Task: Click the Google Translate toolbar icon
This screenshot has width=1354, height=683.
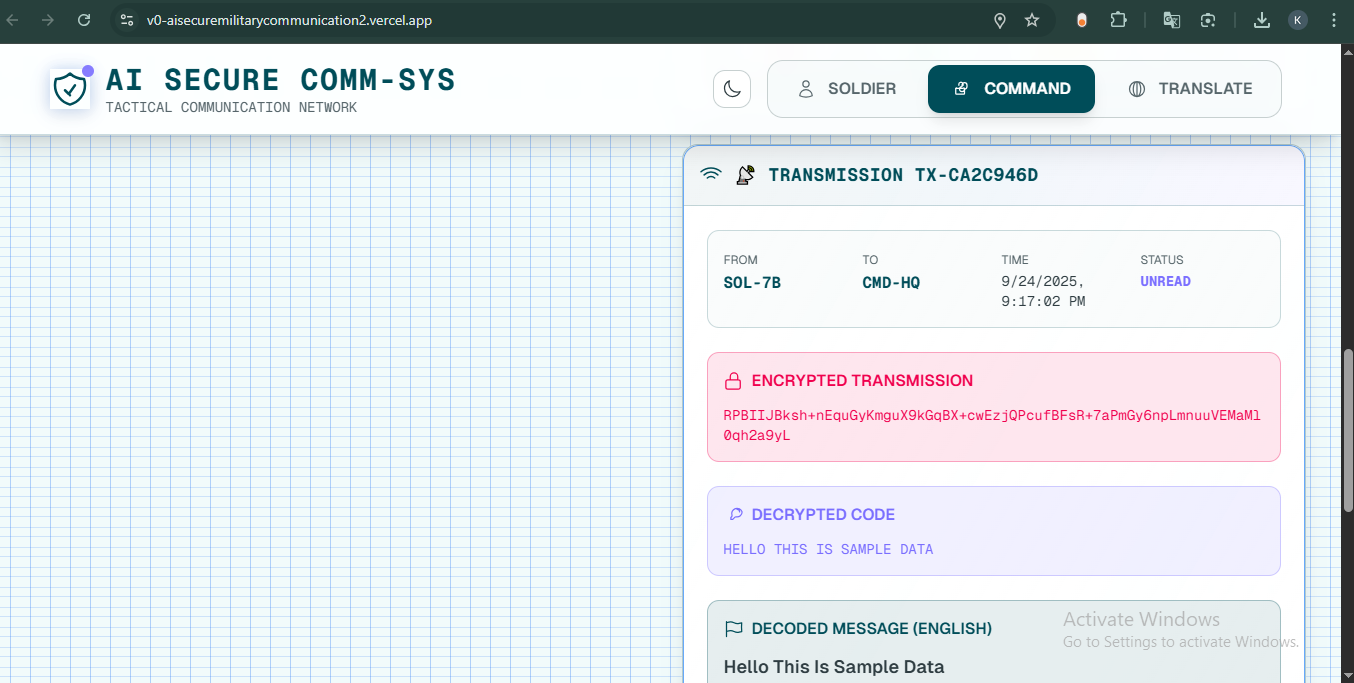Action: 1171,20
